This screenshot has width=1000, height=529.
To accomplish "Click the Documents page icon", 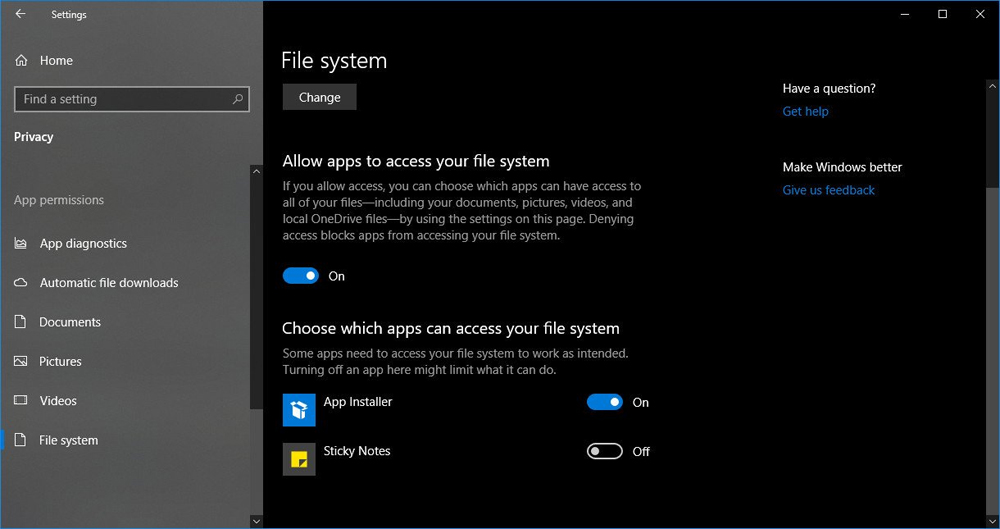I will click(x=20, y=322).
